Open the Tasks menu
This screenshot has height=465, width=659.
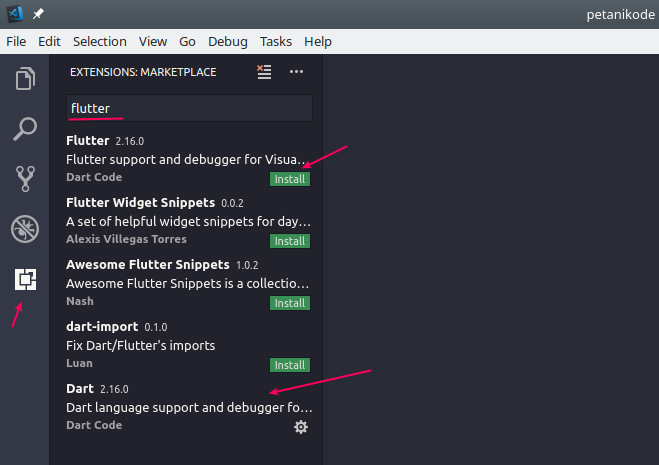click(276, 42)
